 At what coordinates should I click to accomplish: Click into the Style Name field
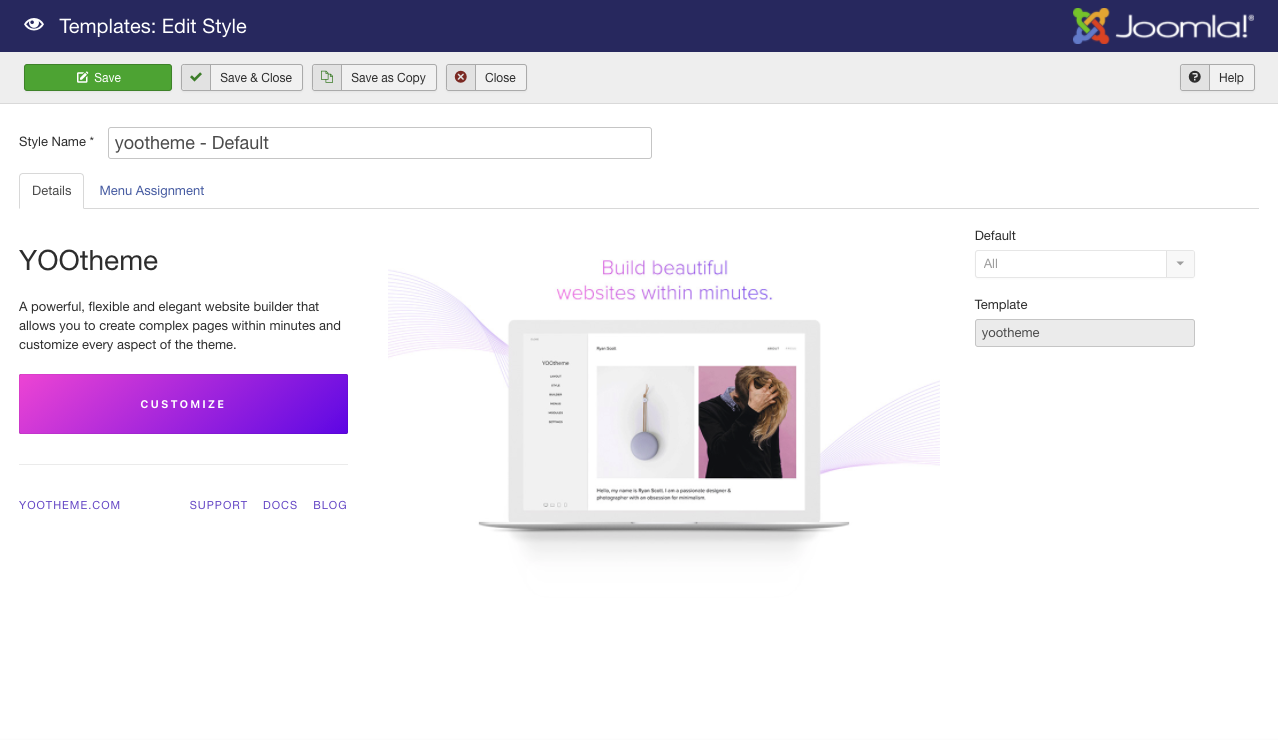tap(379, 143)
